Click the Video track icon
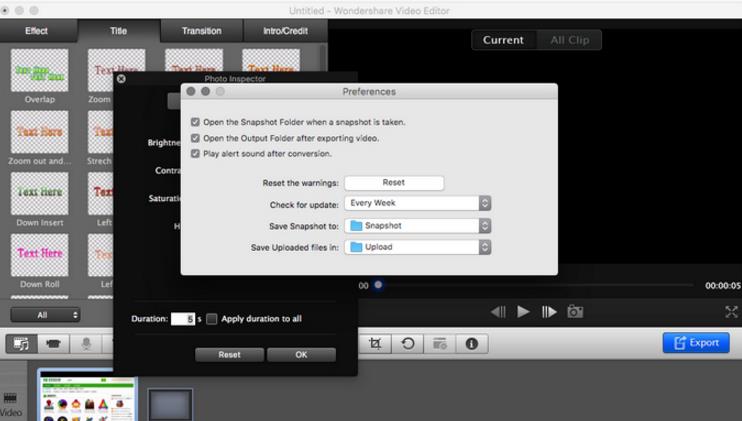This screenshot has width=742, height=421. 10,398
